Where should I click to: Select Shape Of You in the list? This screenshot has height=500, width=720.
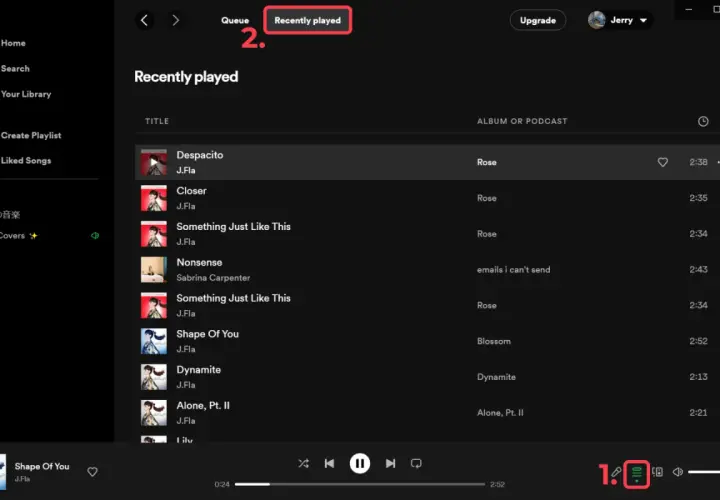[x=208, y=334]
